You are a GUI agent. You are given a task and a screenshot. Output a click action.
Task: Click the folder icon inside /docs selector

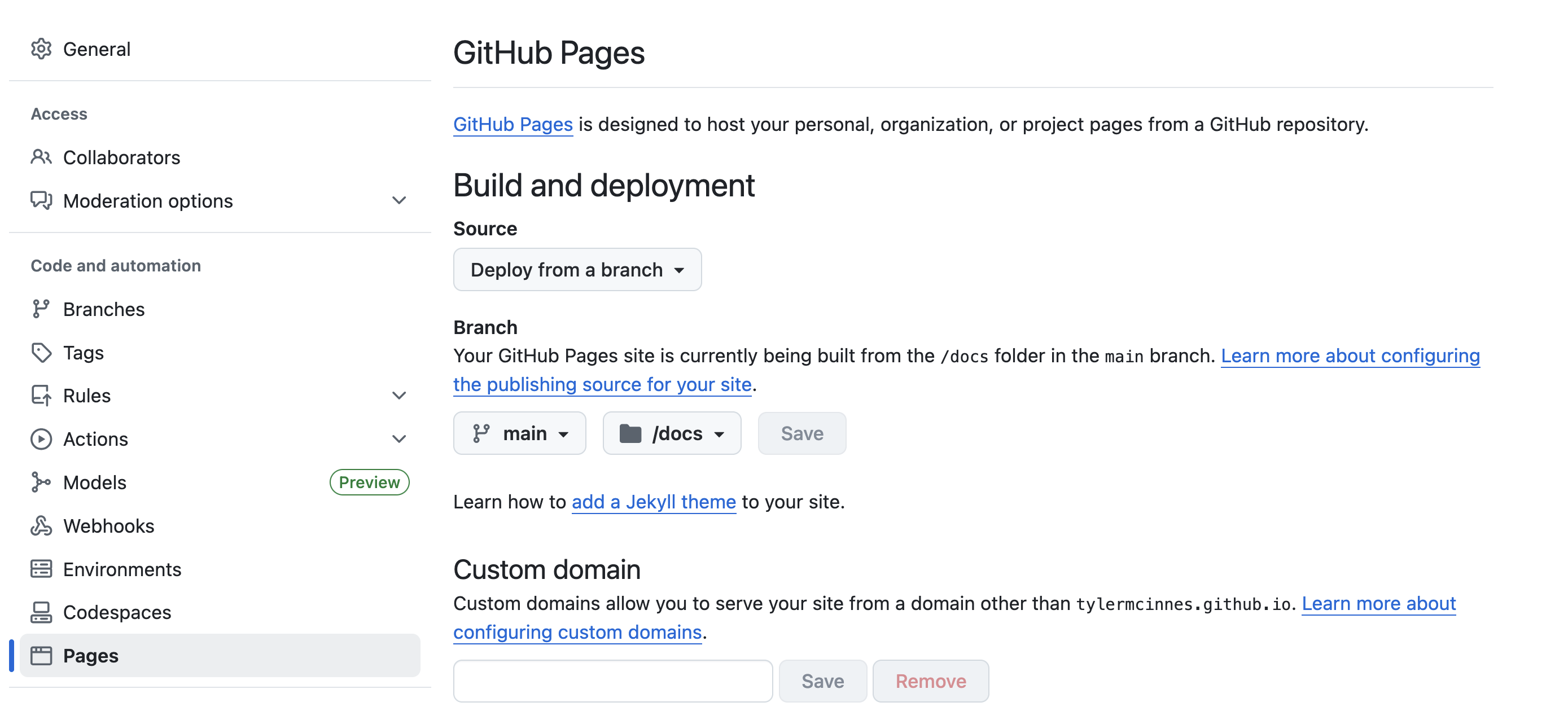[630, 433]
